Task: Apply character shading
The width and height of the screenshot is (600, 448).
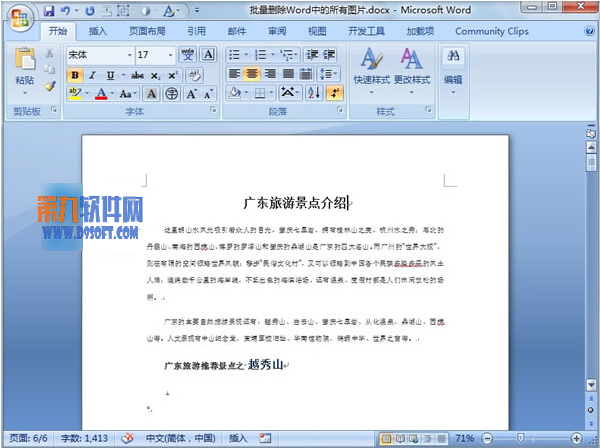Action: [152, 93]
